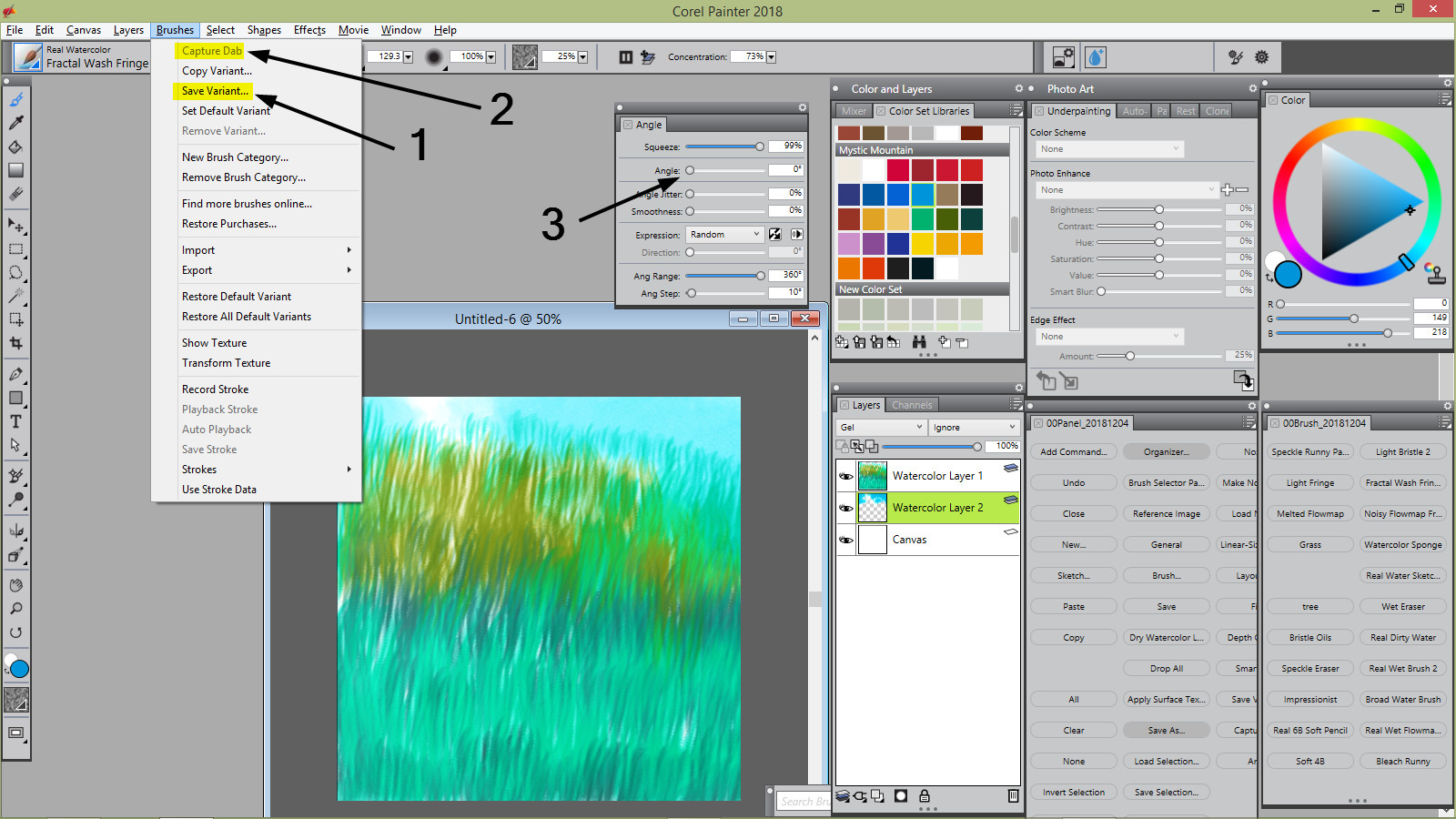Screen dimensions: 1456x819
Task: Open the dab profile preview icon
Action: (x=434, y=57)
